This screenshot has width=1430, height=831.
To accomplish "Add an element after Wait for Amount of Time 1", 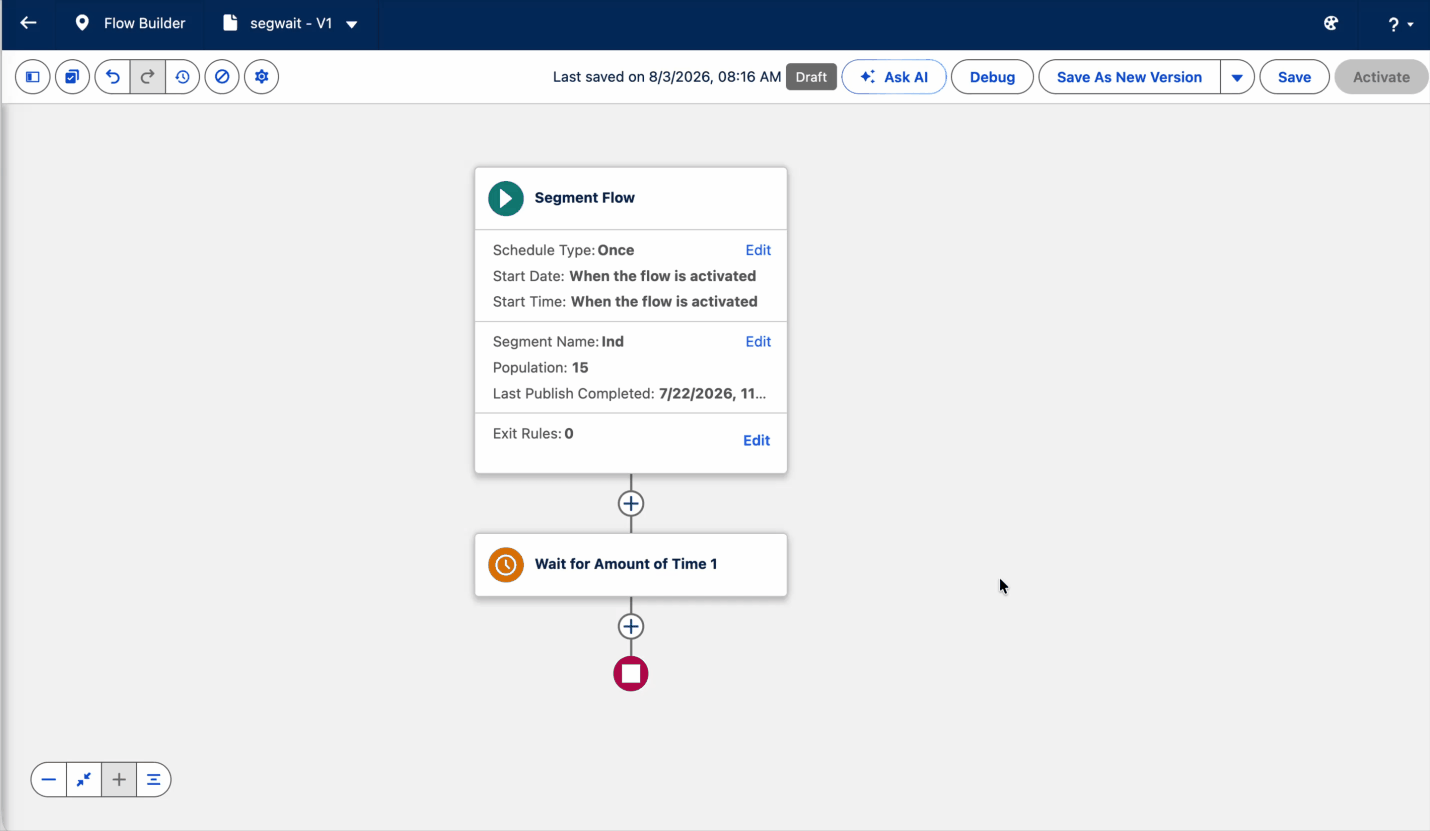I will pos(631,626).
